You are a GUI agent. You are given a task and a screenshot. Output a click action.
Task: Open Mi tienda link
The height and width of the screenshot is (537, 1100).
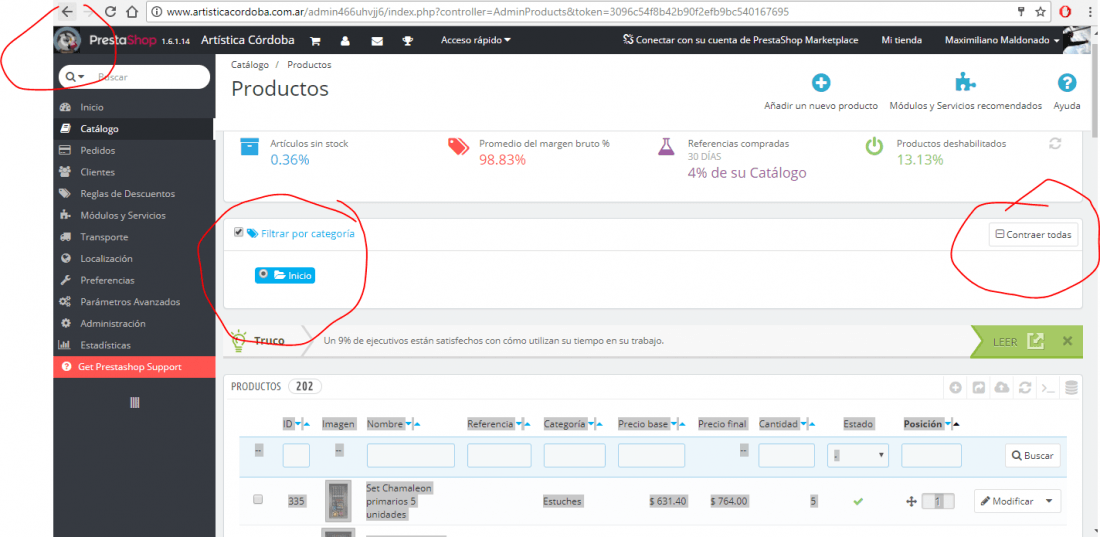(901, 41)
